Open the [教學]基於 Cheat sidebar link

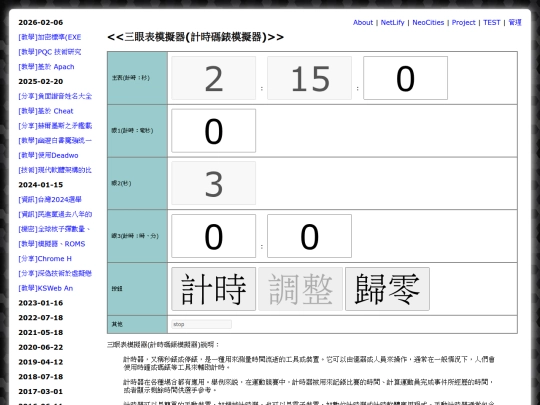(x=46, y=111)
